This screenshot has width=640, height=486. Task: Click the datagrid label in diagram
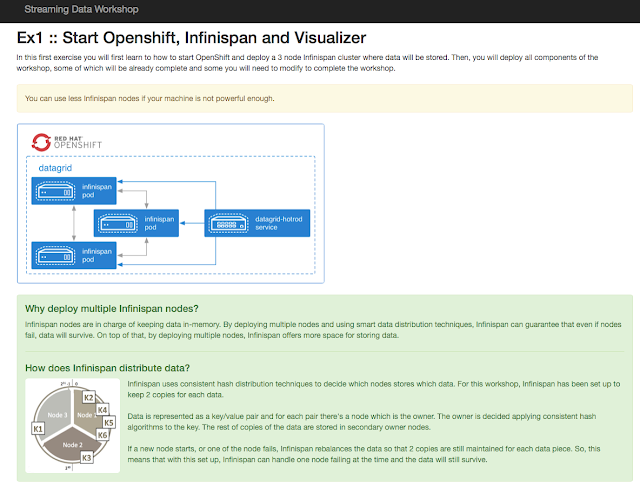(x=55, y=168)
